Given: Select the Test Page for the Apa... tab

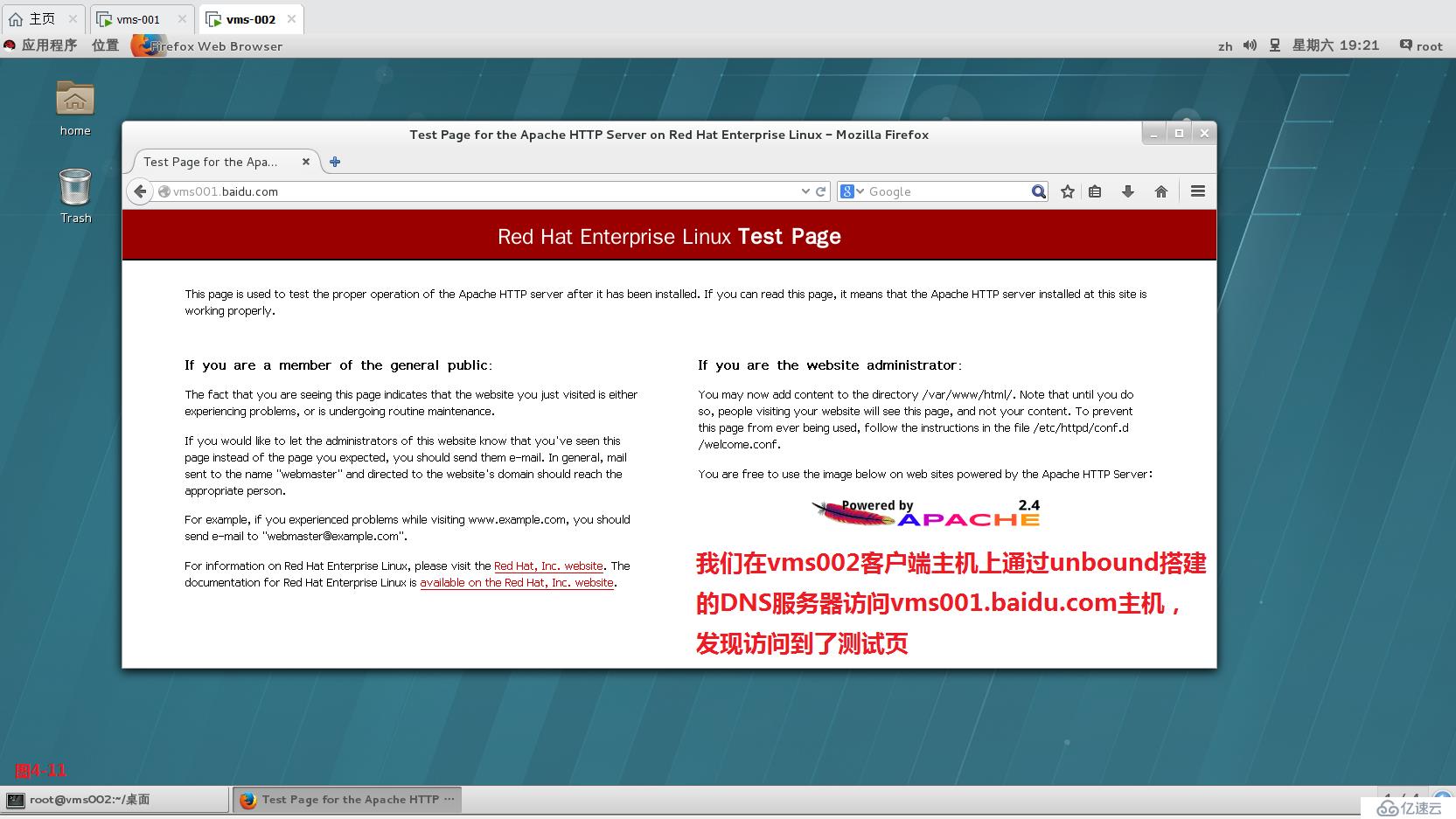Looking at the screenshot, I should [x=226, y=162].
